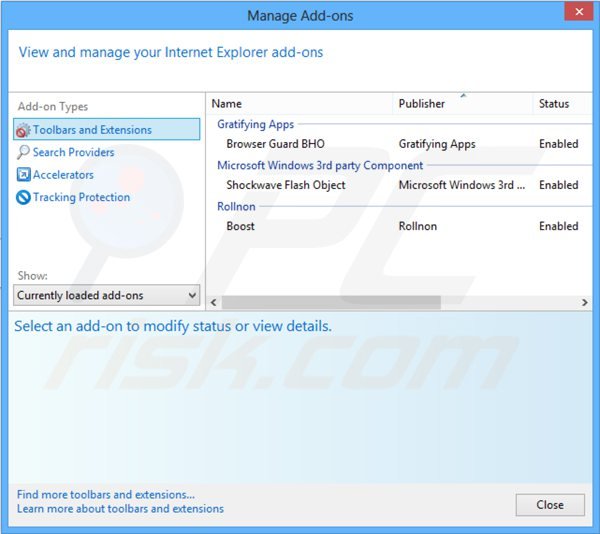Select Search Providers add-on type

click(x=73, y=152)
